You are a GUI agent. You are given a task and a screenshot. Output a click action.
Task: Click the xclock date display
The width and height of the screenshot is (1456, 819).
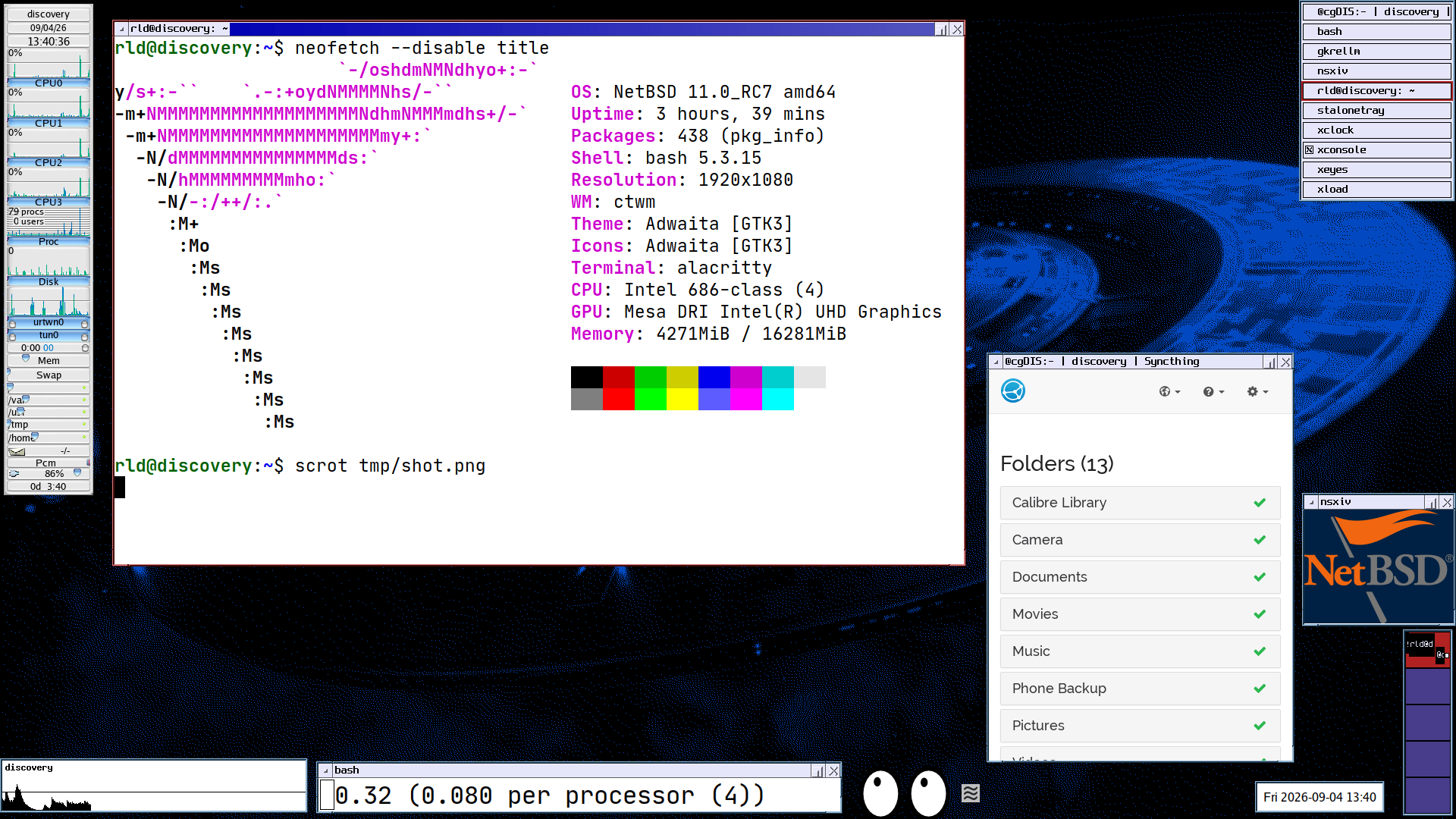1319,797
